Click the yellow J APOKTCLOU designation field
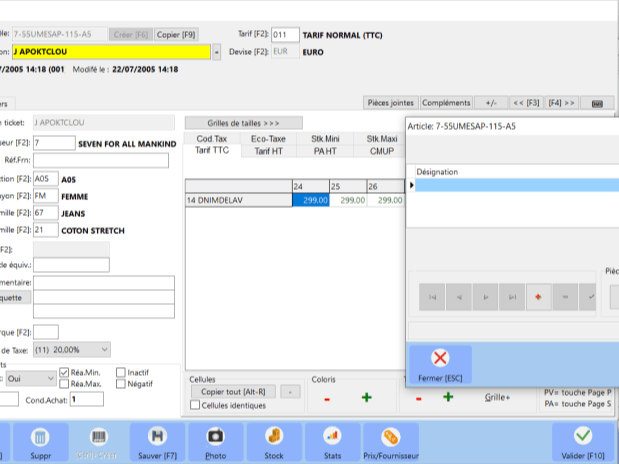Screen dimensions: 619x464 tap(111, 52)
